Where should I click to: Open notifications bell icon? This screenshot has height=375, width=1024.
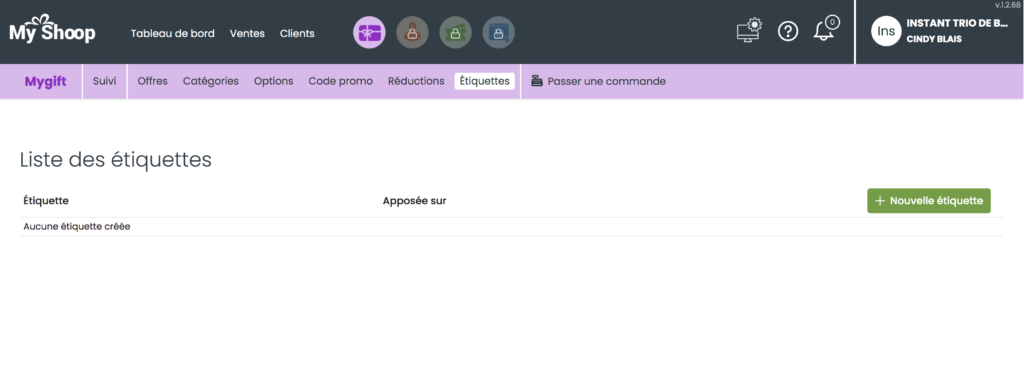pos(825,29)
